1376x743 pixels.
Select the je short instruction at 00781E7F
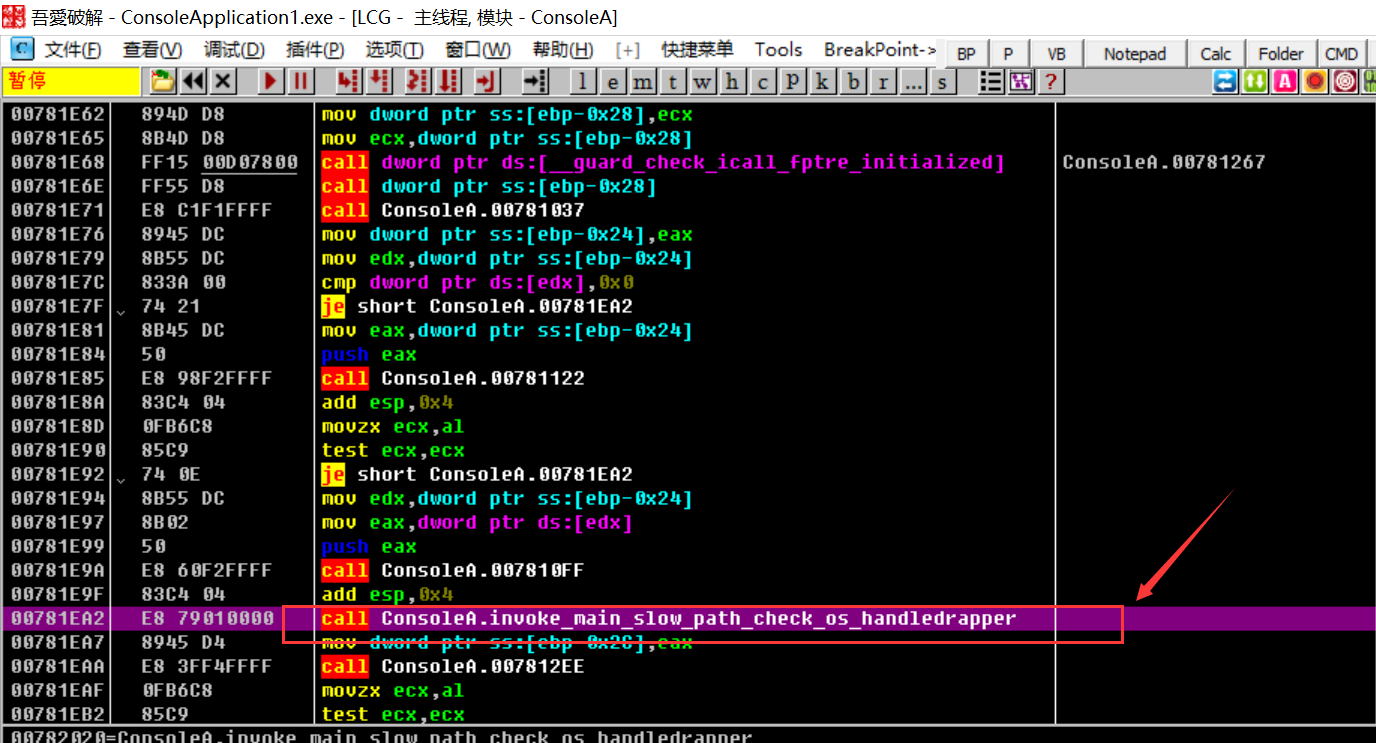(x=477, y=306)
